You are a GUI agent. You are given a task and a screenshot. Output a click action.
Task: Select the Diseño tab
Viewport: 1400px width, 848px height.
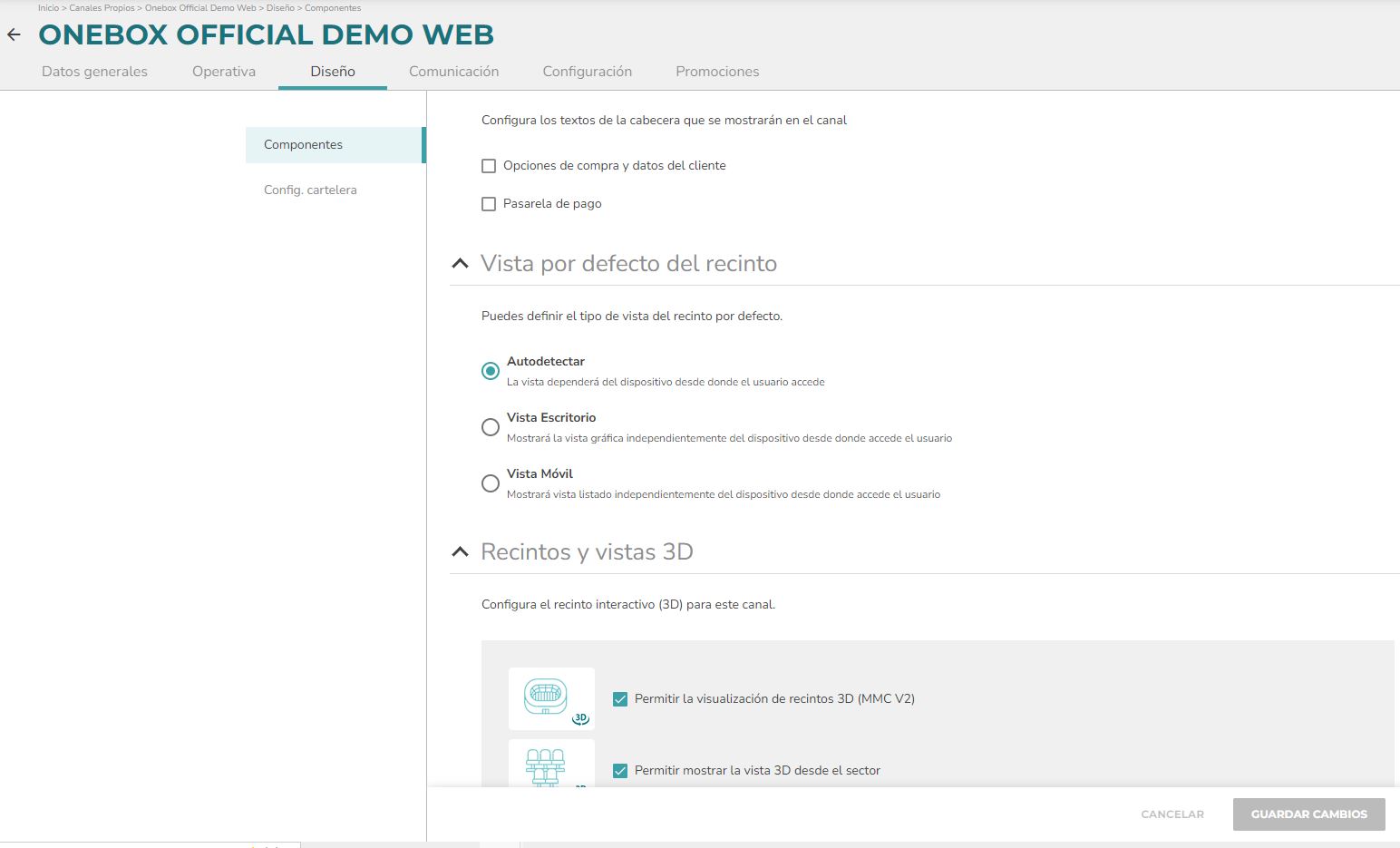click(333, 72)
